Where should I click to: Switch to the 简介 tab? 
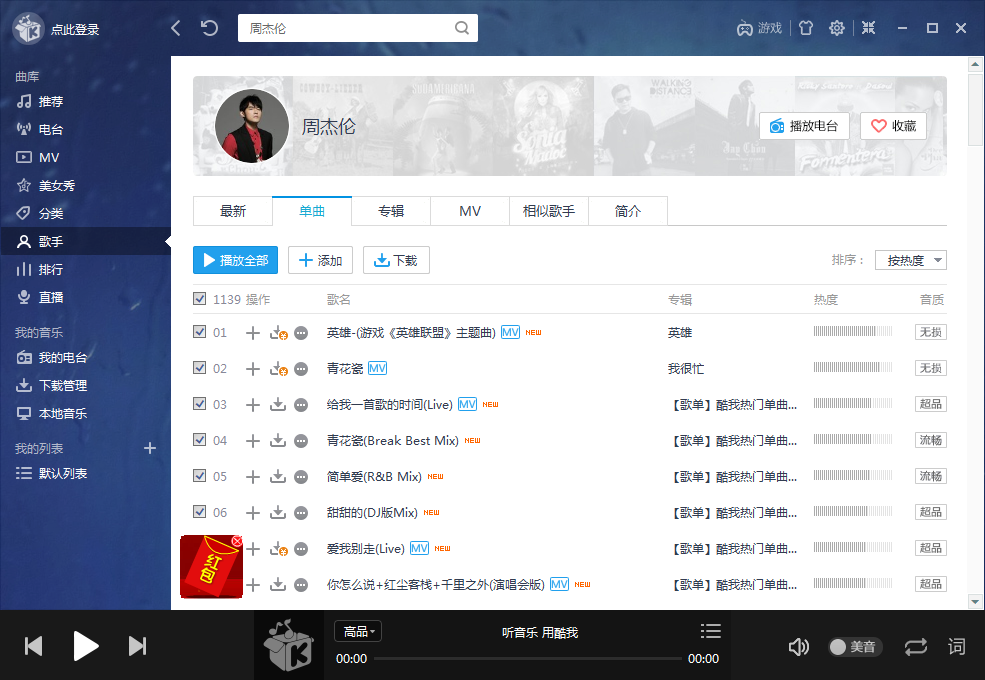pos(628,211)
